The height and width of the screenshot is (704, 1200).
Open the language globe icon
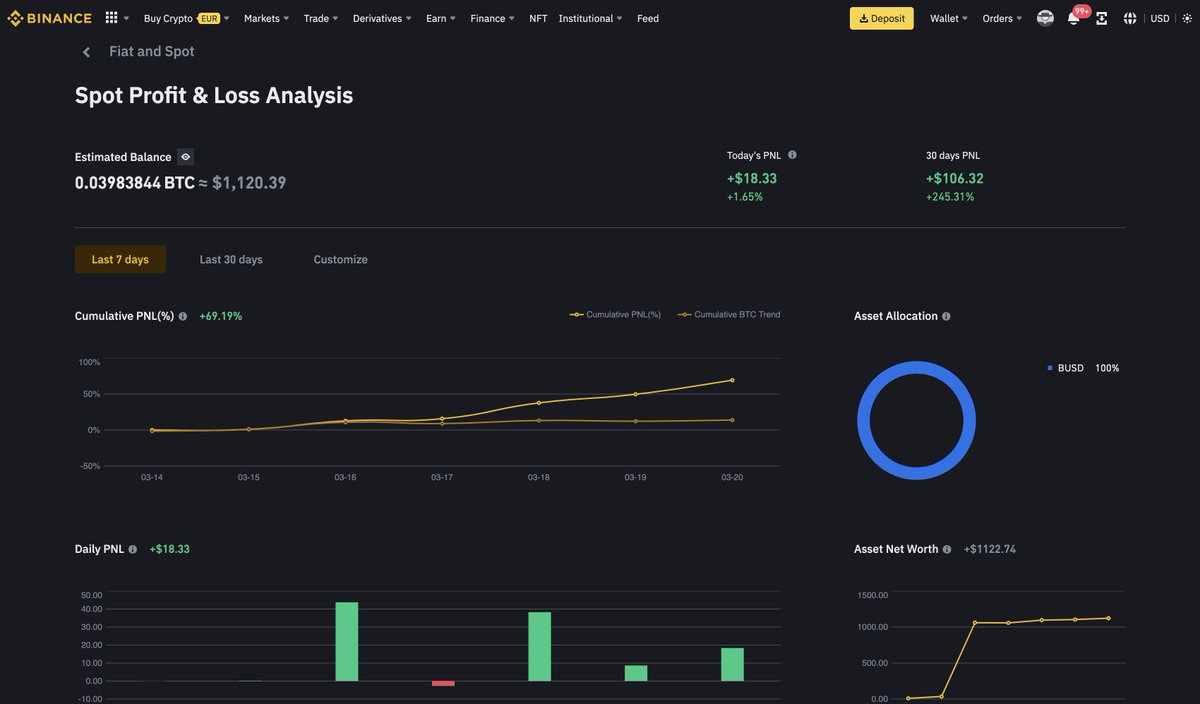[1130, 18]
